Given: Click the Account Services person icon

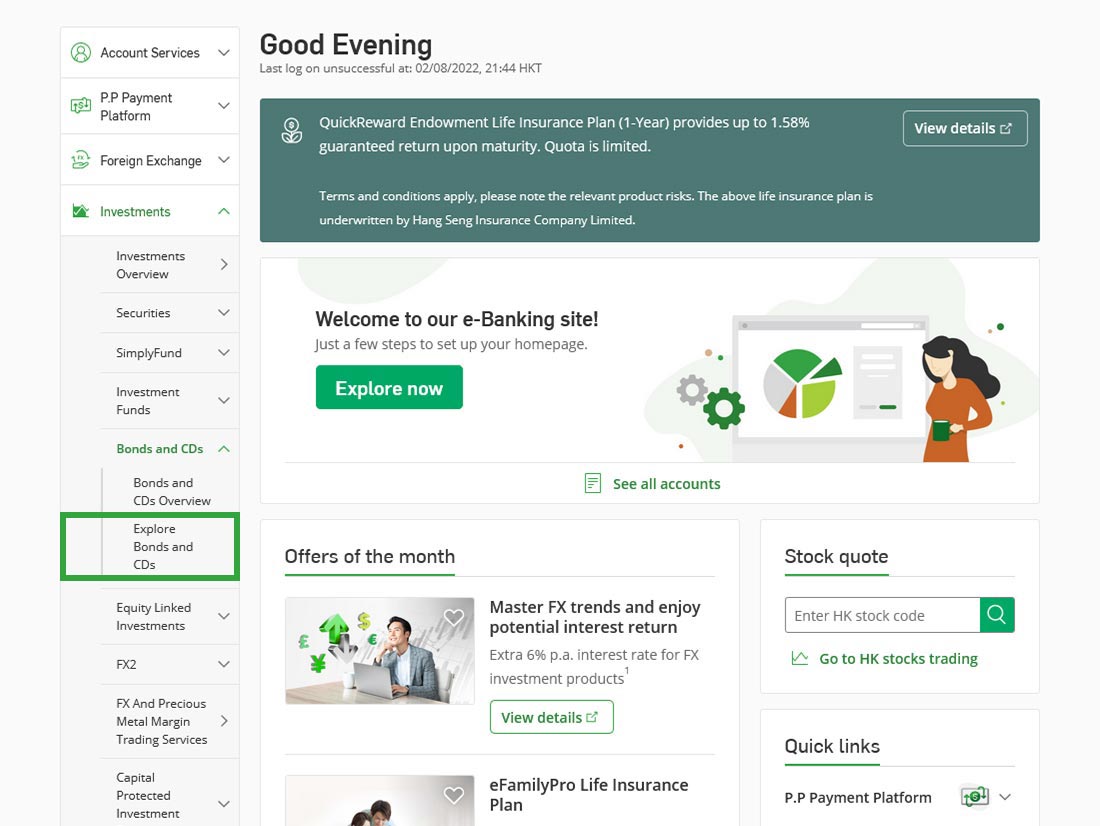Looking at the screenshot, I should coord(81,53).
